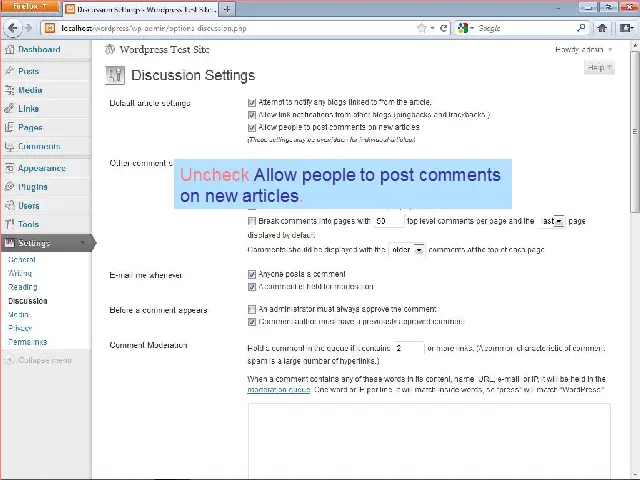This screenshot has width=640, height=480.
Task: Click the Links chain icon
Action: tap(9, 109)
